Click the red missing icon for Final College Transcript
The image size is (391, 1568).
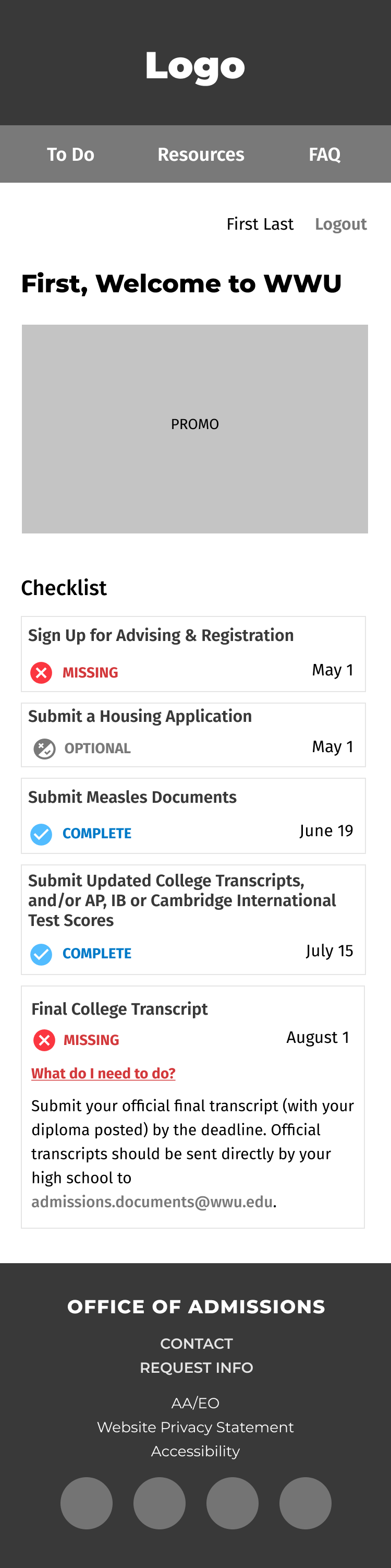(x=44, y=1040)
